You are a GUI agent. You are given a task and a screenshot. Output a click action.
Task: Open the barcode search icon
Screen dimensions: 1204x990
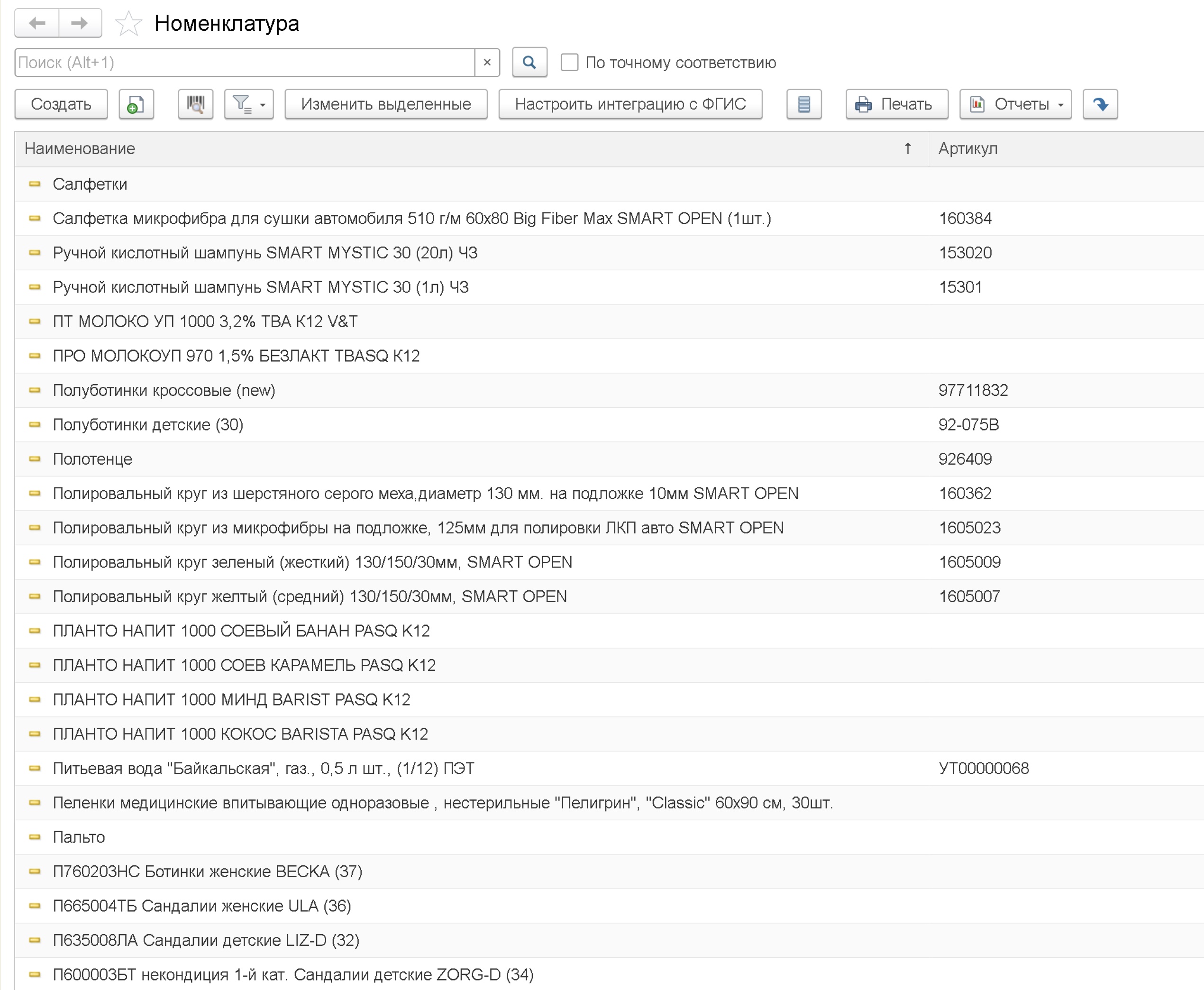[196, 104]
